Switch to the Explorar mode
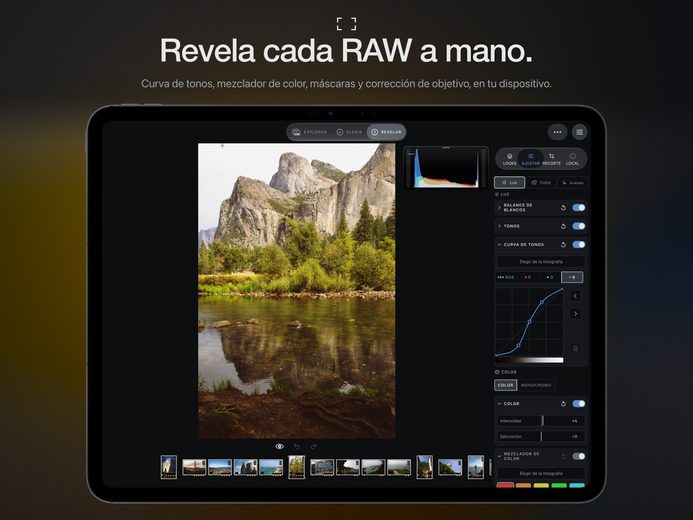The width and height of the screenshot is (693, 520). [310, 132]
